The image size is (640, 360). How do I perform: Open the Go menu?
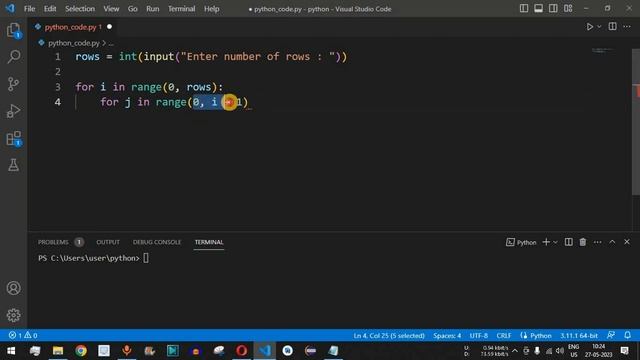(x=133, y=9)
